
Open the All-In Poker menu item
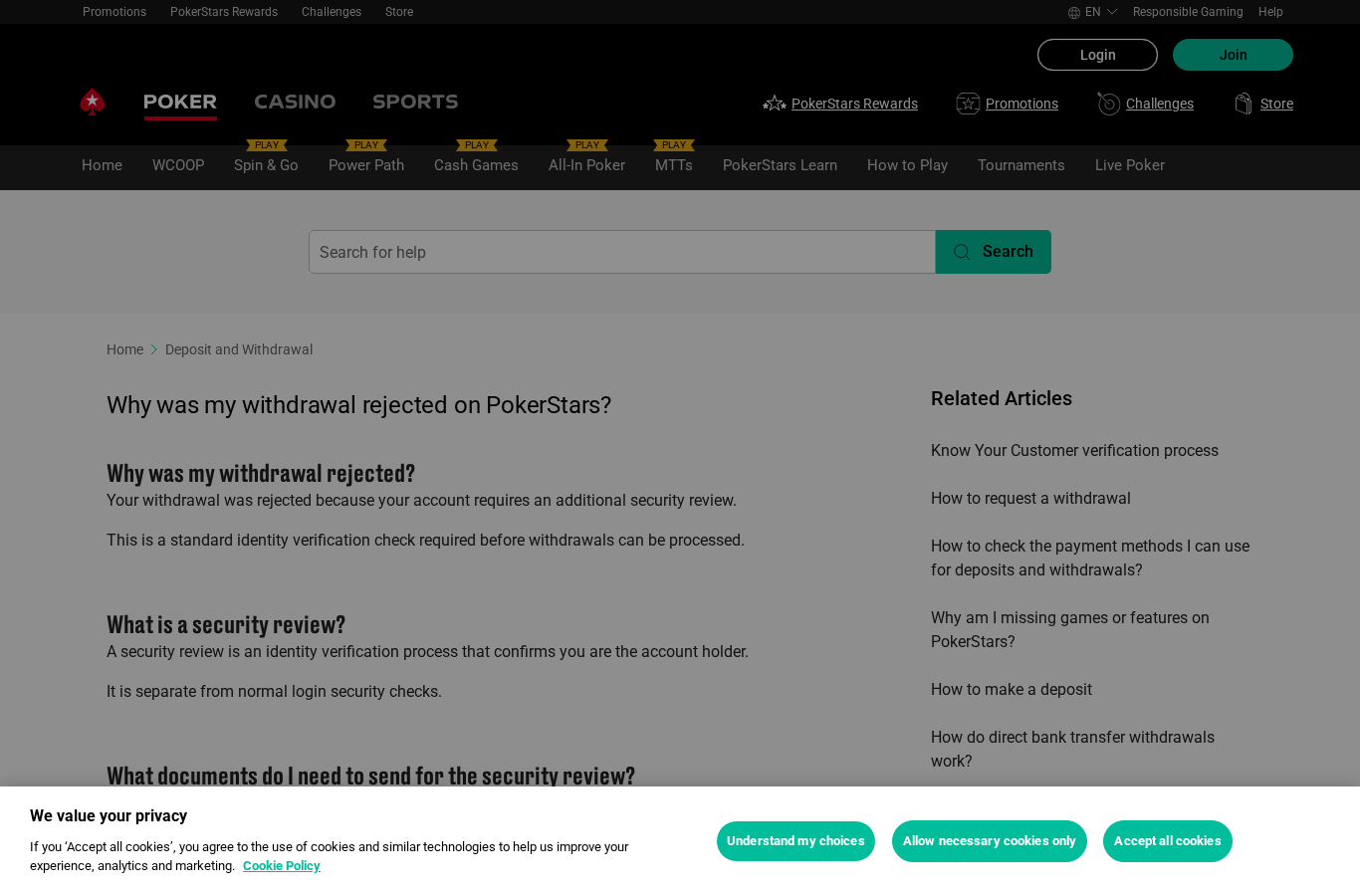(x=586, y=165)
